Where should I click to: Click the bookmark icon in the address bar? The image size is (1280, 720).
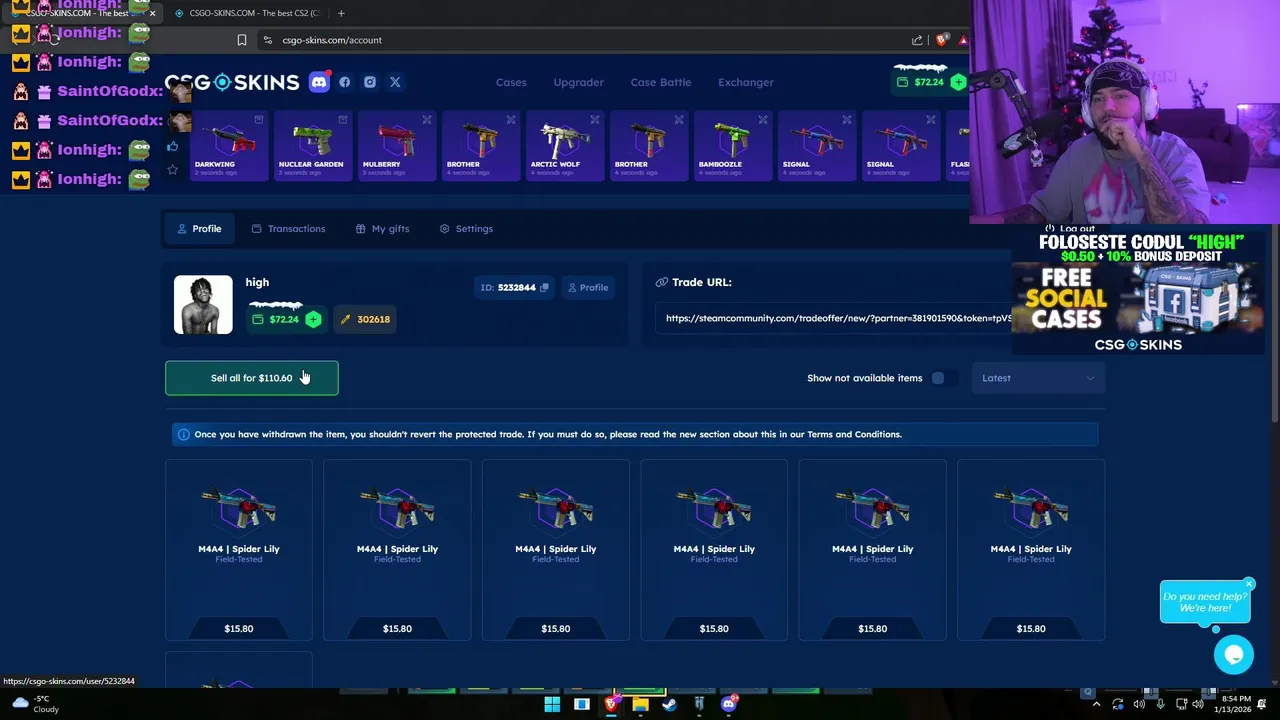[x=242, y=40]
